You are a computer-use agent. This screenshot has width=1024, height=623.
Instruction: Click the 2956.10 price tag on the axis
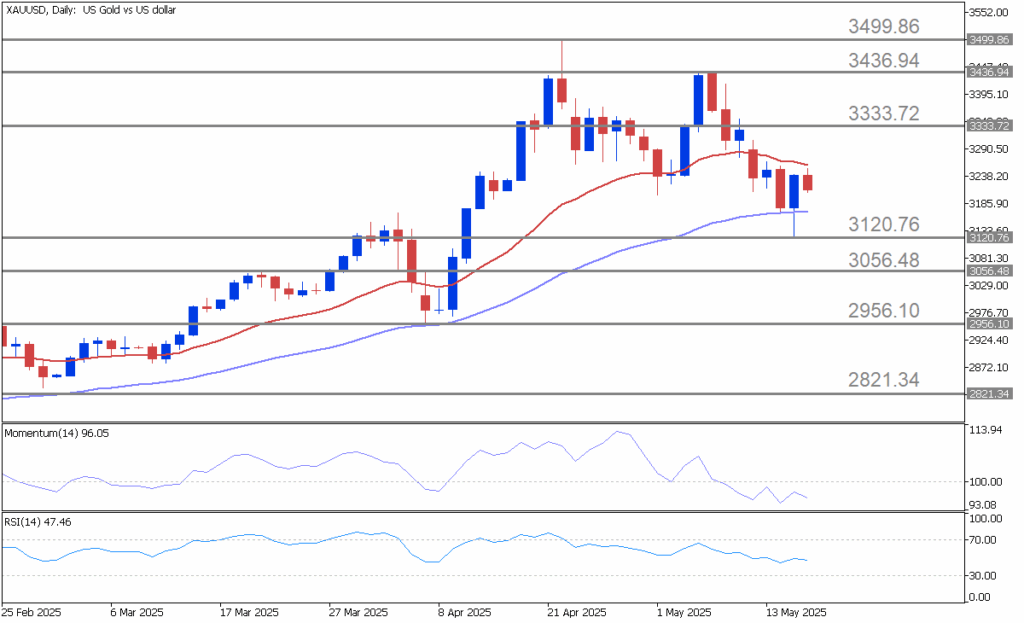pos(989,324)
